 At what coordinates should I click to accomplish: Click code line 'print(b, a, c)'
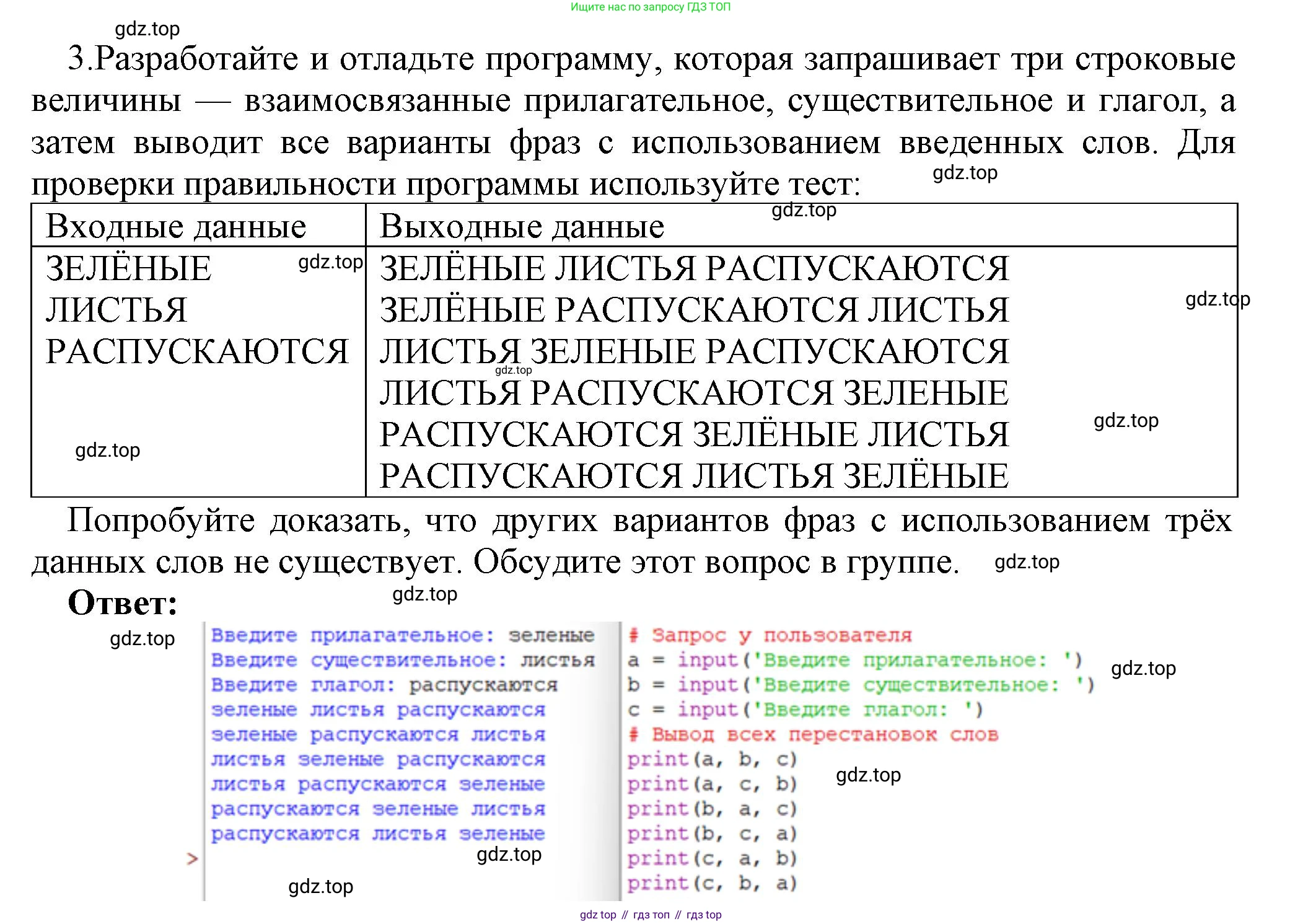click(x=712, y=809)
